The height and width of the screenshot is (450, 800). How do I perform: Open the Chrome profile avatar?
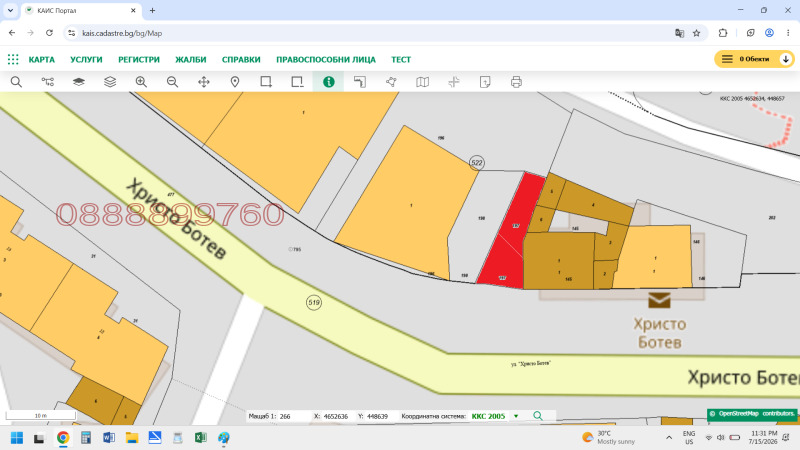point(769,33)
